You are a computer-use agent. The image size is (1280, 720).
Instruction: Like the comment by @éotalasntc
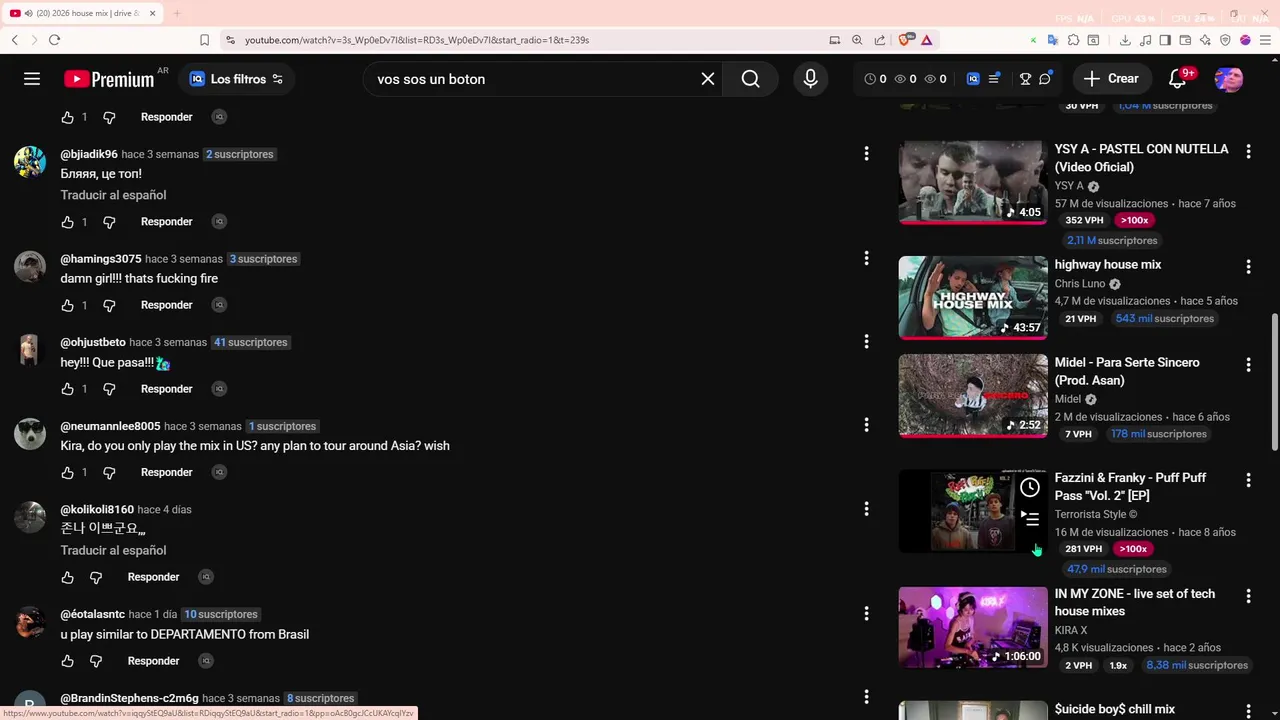[x=68, y=661]
